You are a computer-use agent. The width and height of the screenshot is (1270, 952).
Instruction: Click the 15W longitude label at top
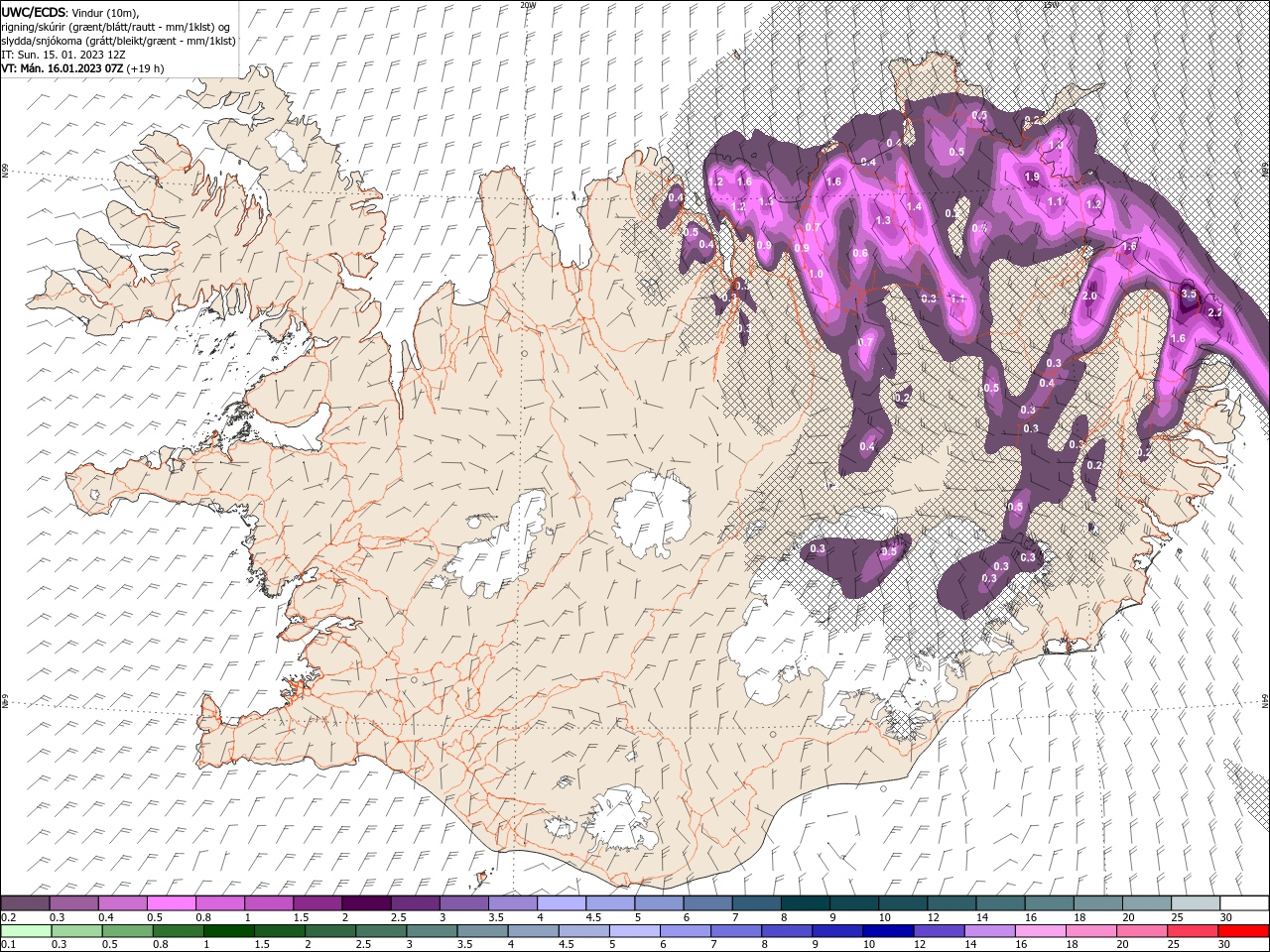click(x=1051, y=5)
